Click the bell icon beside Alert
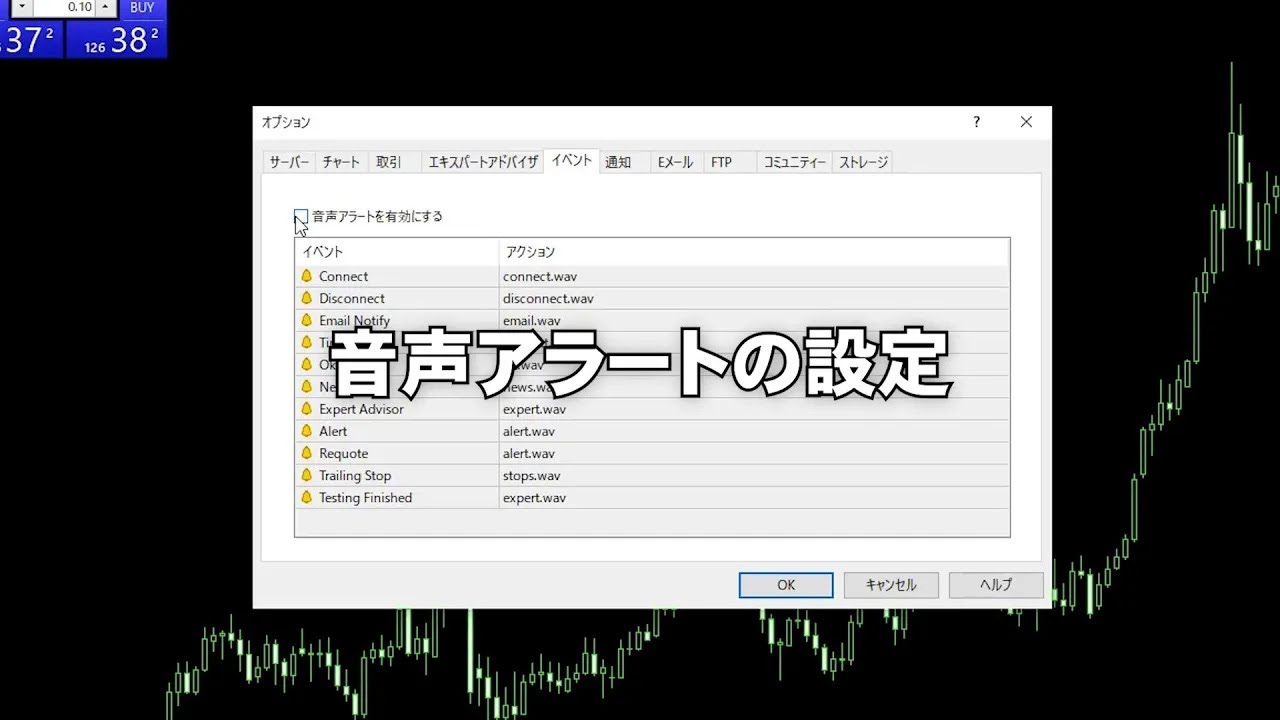Screen dimensions: 1280x720 pos(307,431)
